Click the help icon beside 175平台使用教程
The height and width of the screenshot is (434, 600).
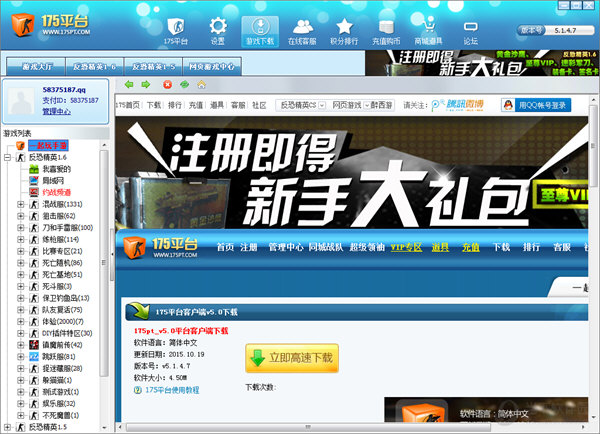(138, 390)
